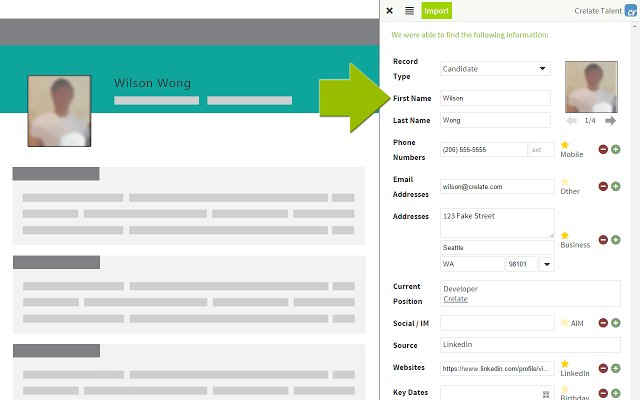The width and height of the screenshot is (640, 400).
Task: Add another address row
Action: (616, 240)
